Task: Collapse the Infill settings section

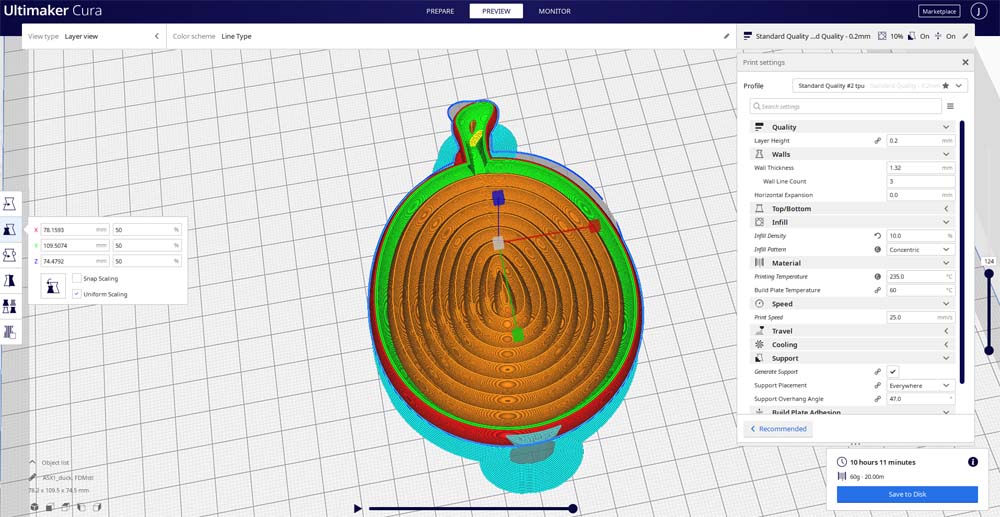Action: (853, 222)
